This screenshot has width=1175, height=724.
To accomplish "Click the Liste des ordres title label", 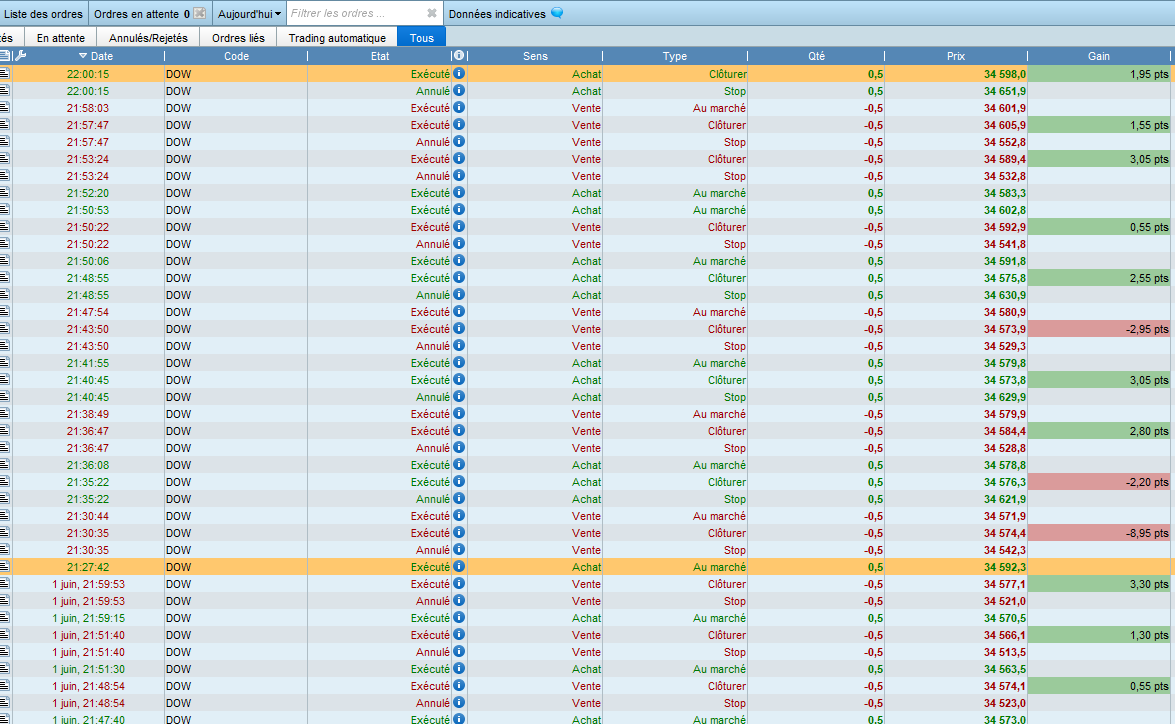I will point(43,13).
